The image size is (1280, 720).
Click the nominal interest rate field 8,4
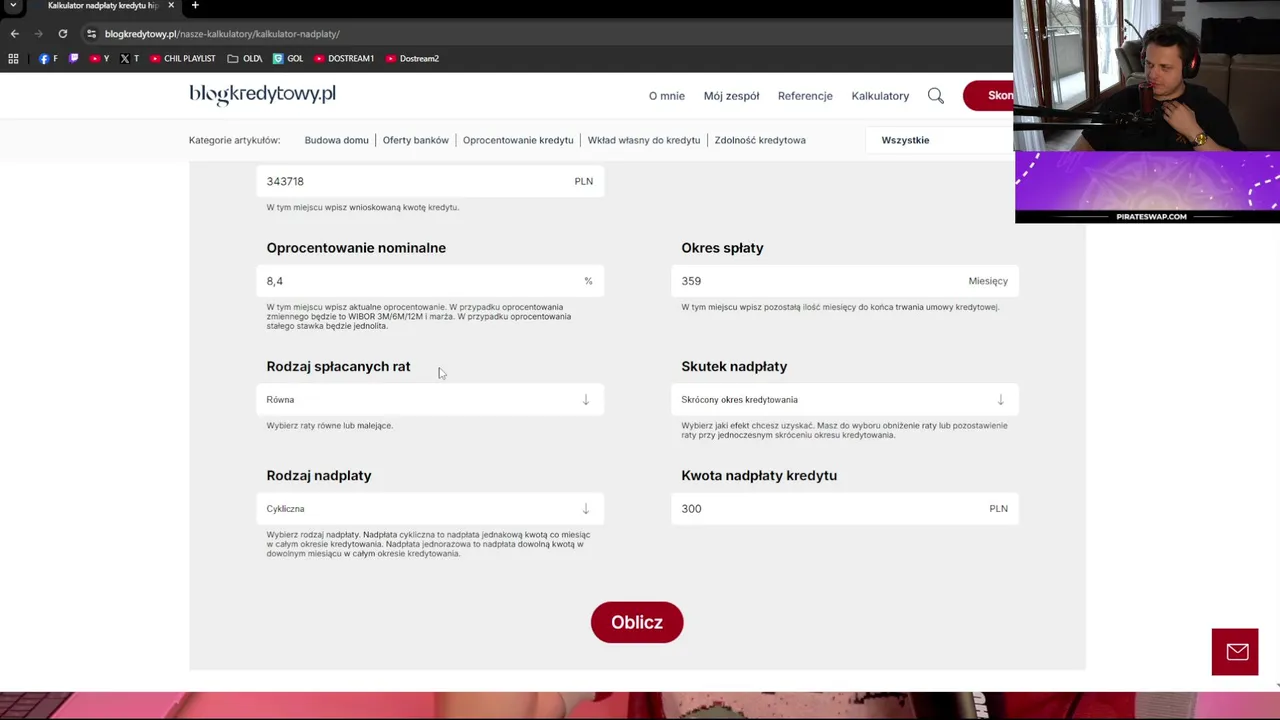(430, 281)
